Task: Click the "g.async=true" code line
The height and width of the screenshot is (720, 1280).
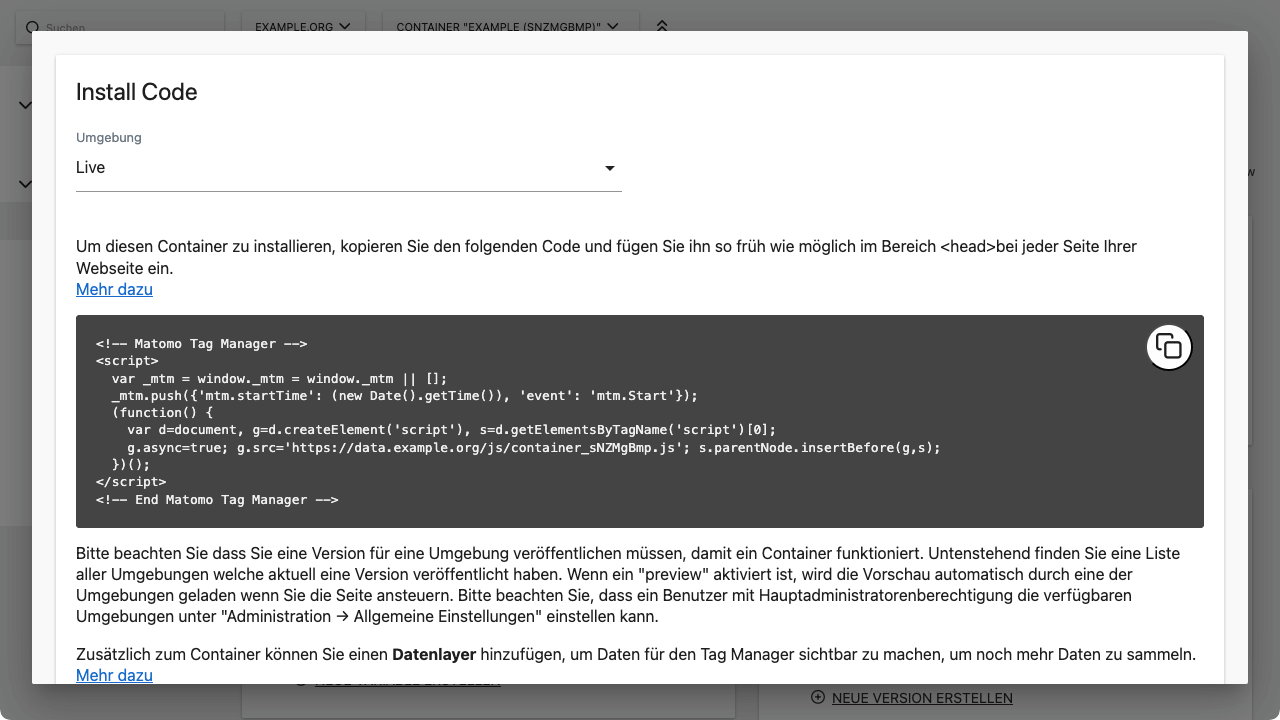Action: point(534,448)
